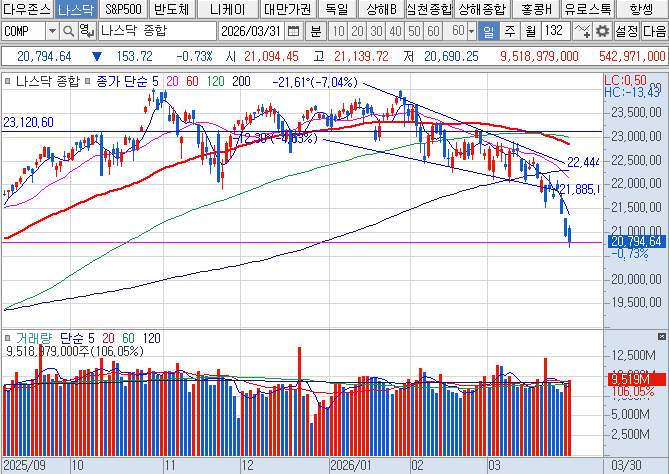The image size is (669, 474).
Task: Click the 20,794.64 current price tag
Action: click(x=636, y=241)
